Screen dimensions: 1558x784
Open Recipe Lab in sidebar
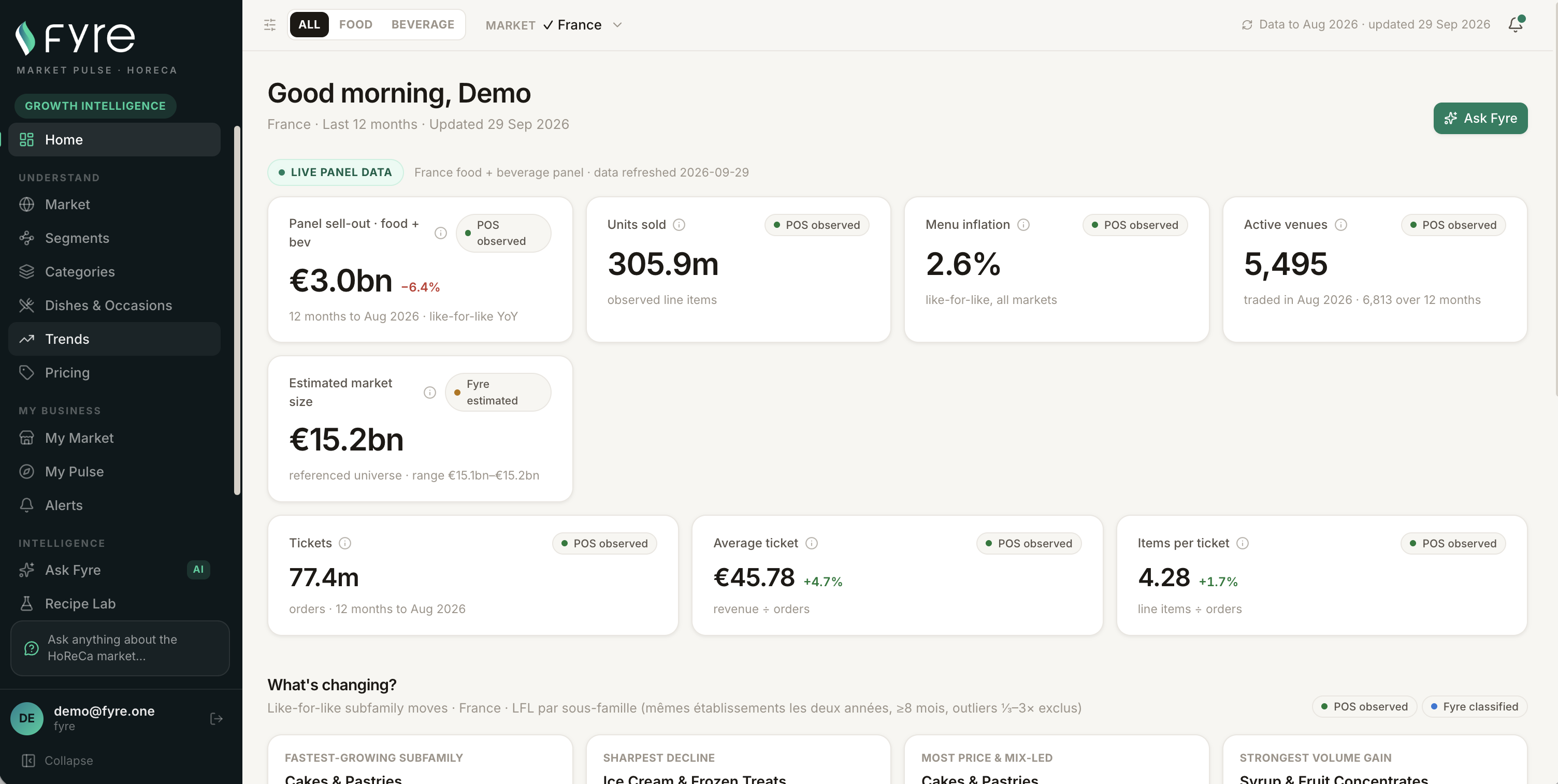point(114,603)
